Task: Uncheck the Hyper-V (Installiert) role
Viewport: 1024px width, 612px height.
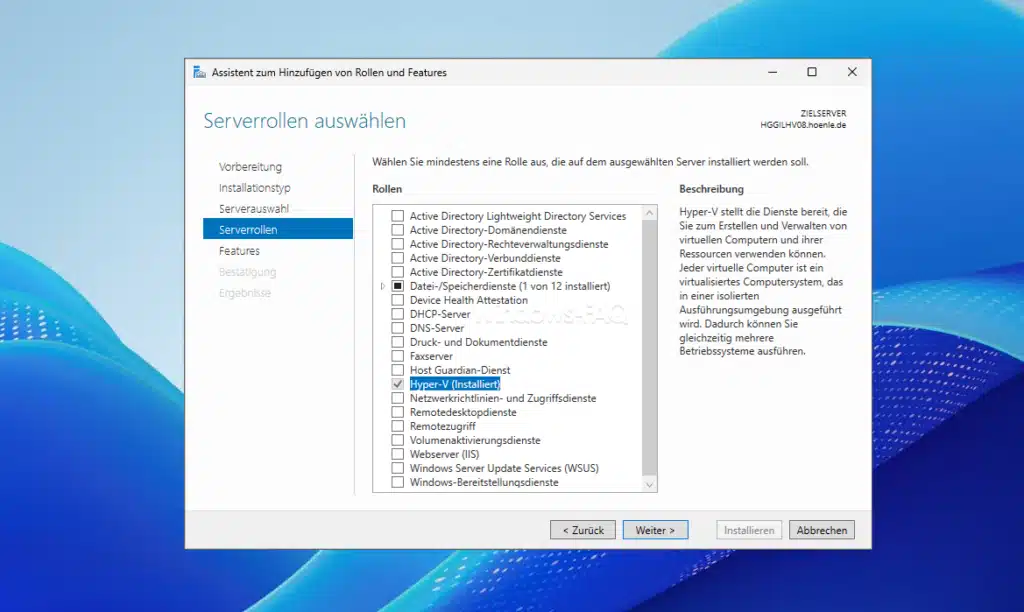Action: coord(397,383)
